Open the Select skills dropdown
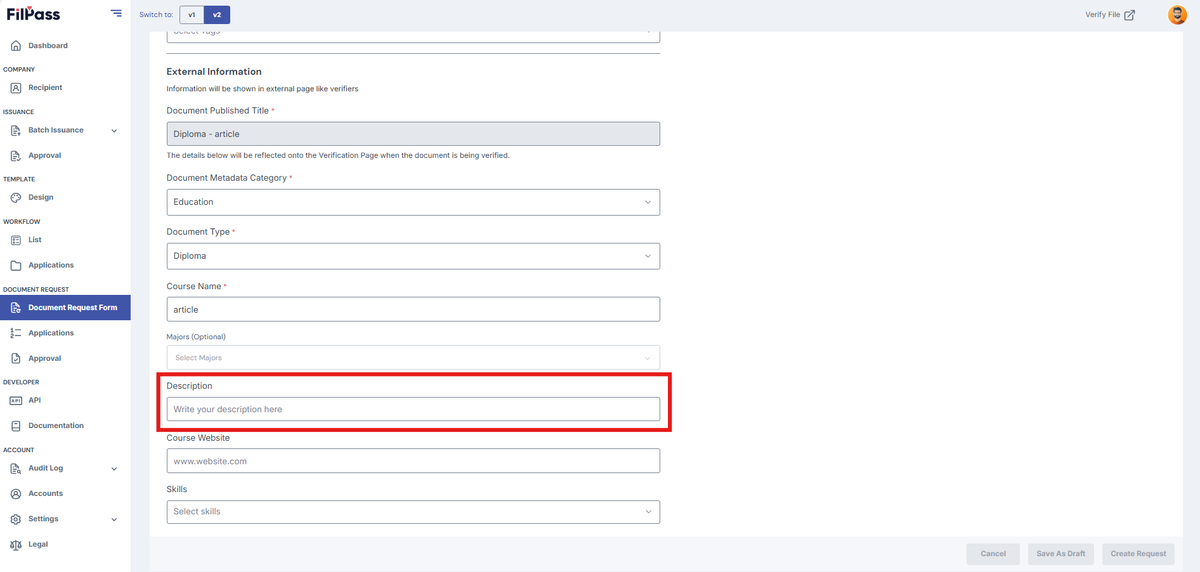 pos(413,512)
